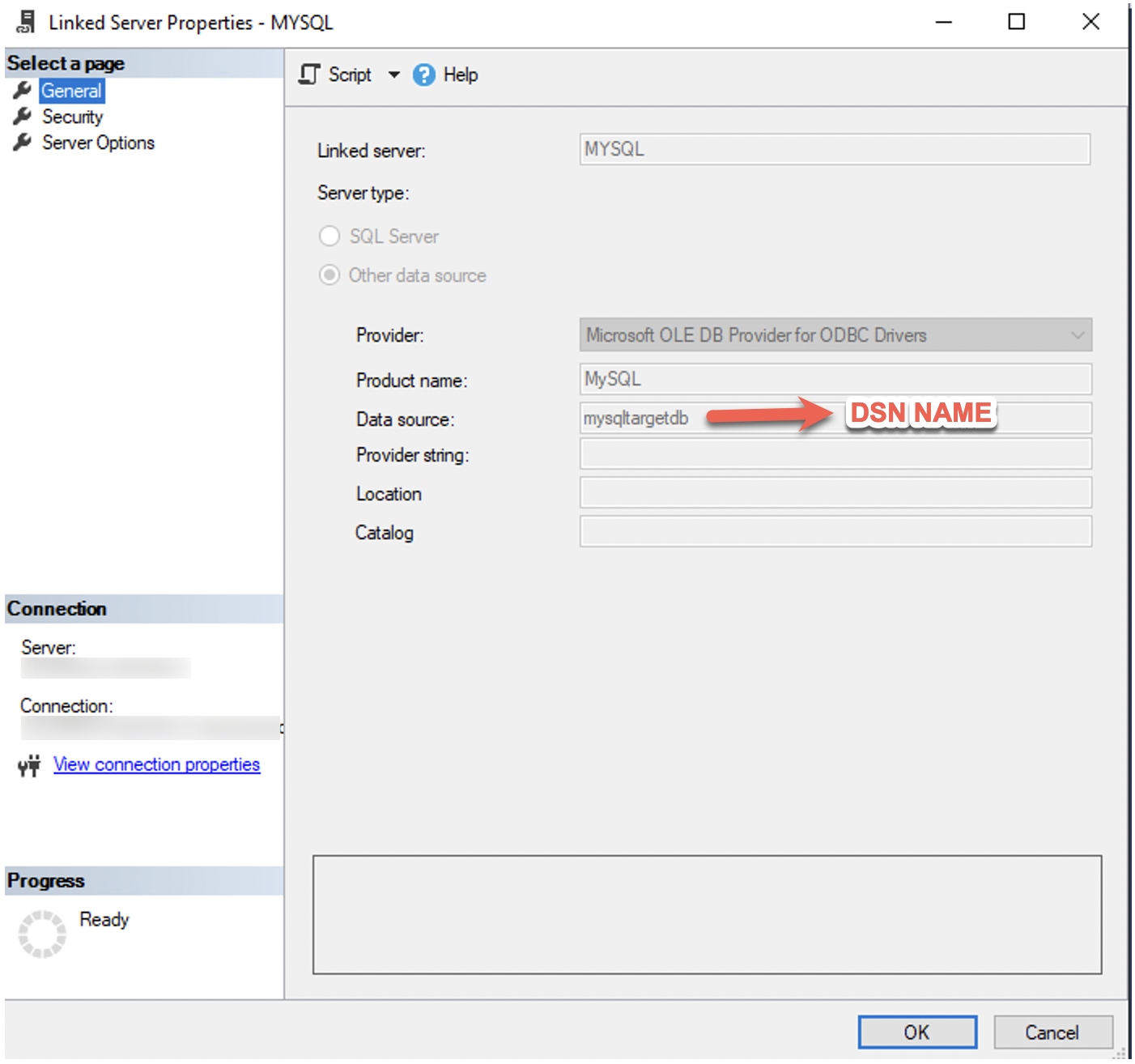
Task: Select the General page
Action: pos(72,91)
